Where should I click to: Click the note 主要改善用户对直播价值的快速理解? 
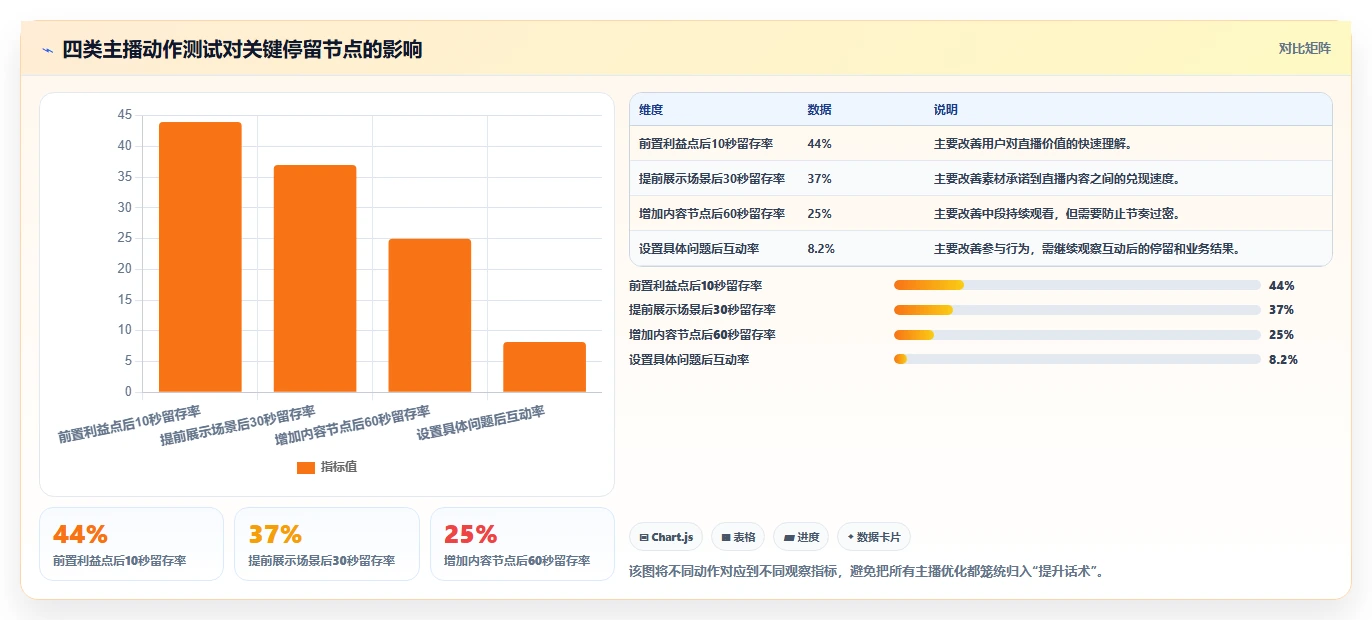click(1033, 144)
